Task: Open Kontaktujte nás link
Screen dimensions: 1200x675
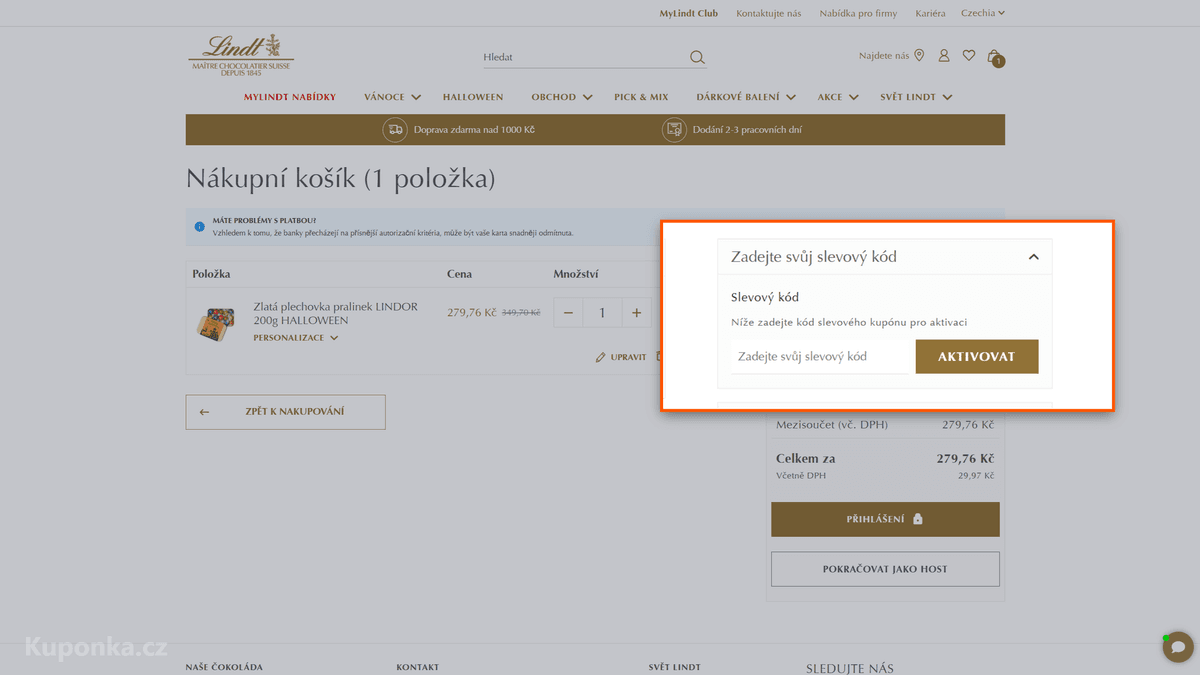Action: click(769, 13)
